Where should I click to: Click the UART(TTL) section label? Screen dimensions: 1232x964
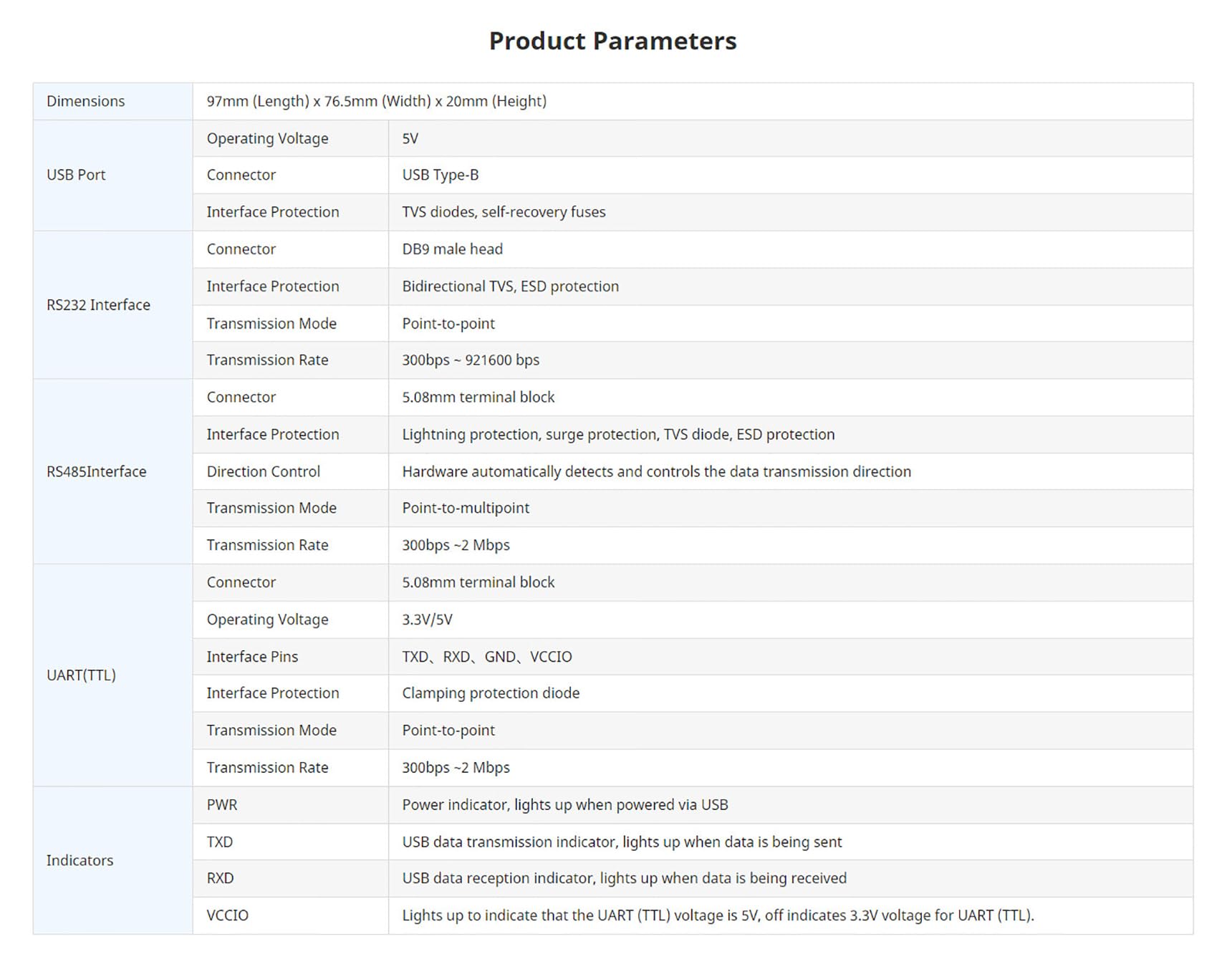point(81,675)
